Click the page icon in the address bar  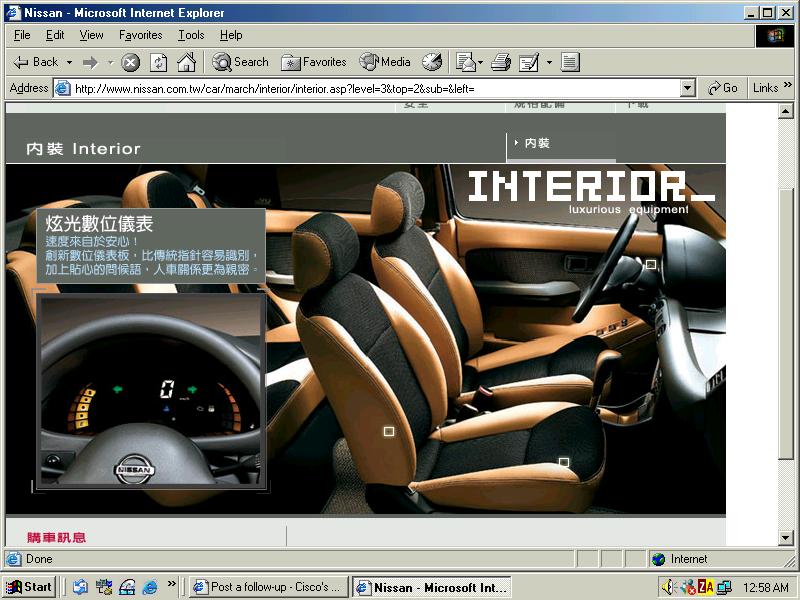[63, 88]
